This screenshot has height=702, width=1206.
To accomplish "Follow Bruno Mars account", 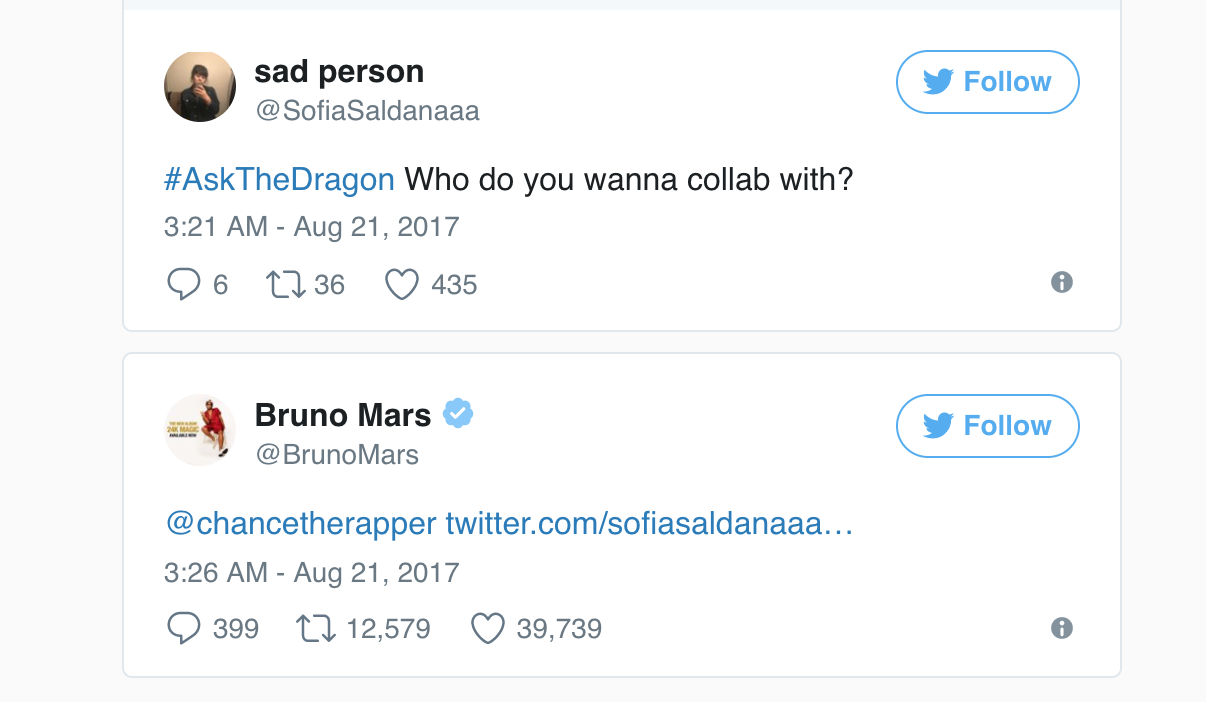I will coord(987,426).
